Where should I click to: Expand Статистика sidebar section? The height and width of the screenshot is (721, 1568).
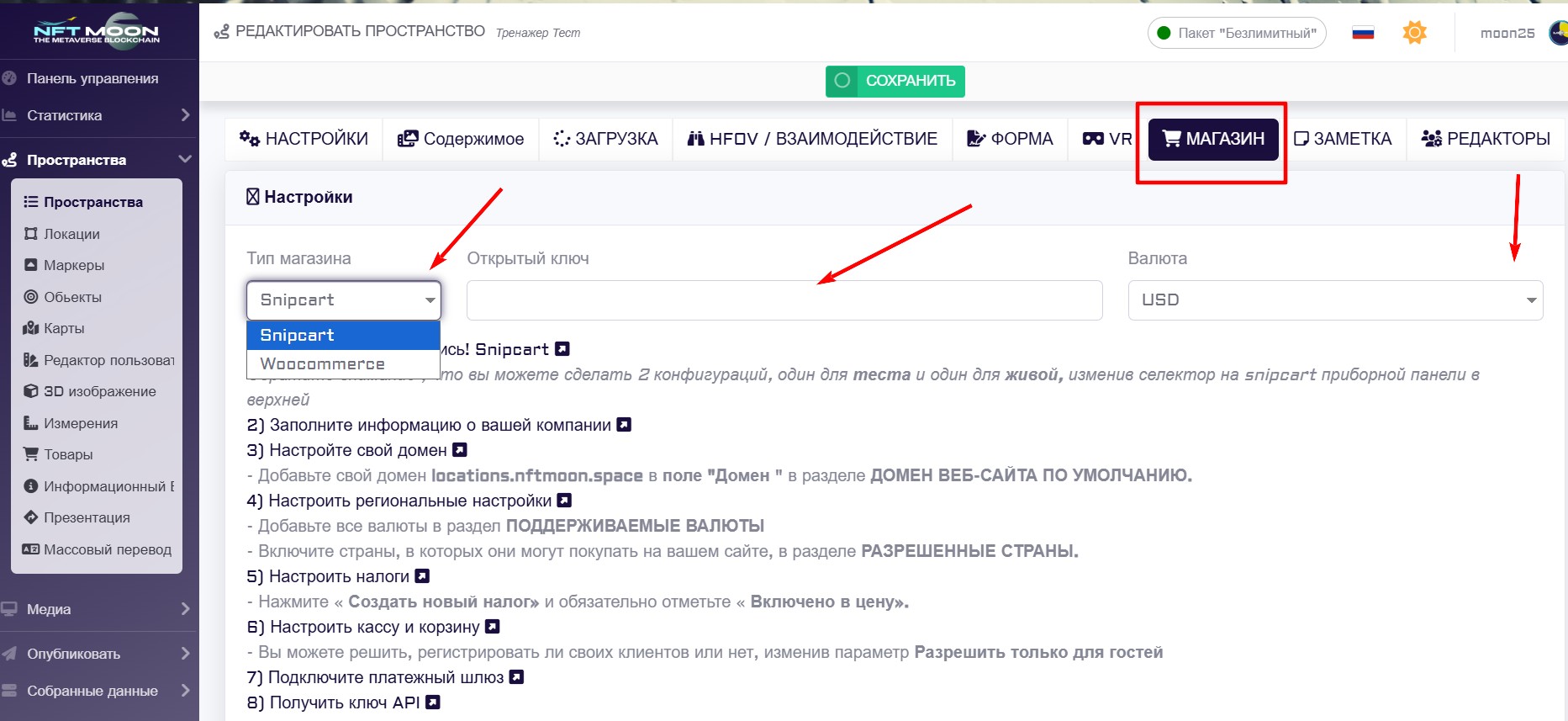point(98,115)
